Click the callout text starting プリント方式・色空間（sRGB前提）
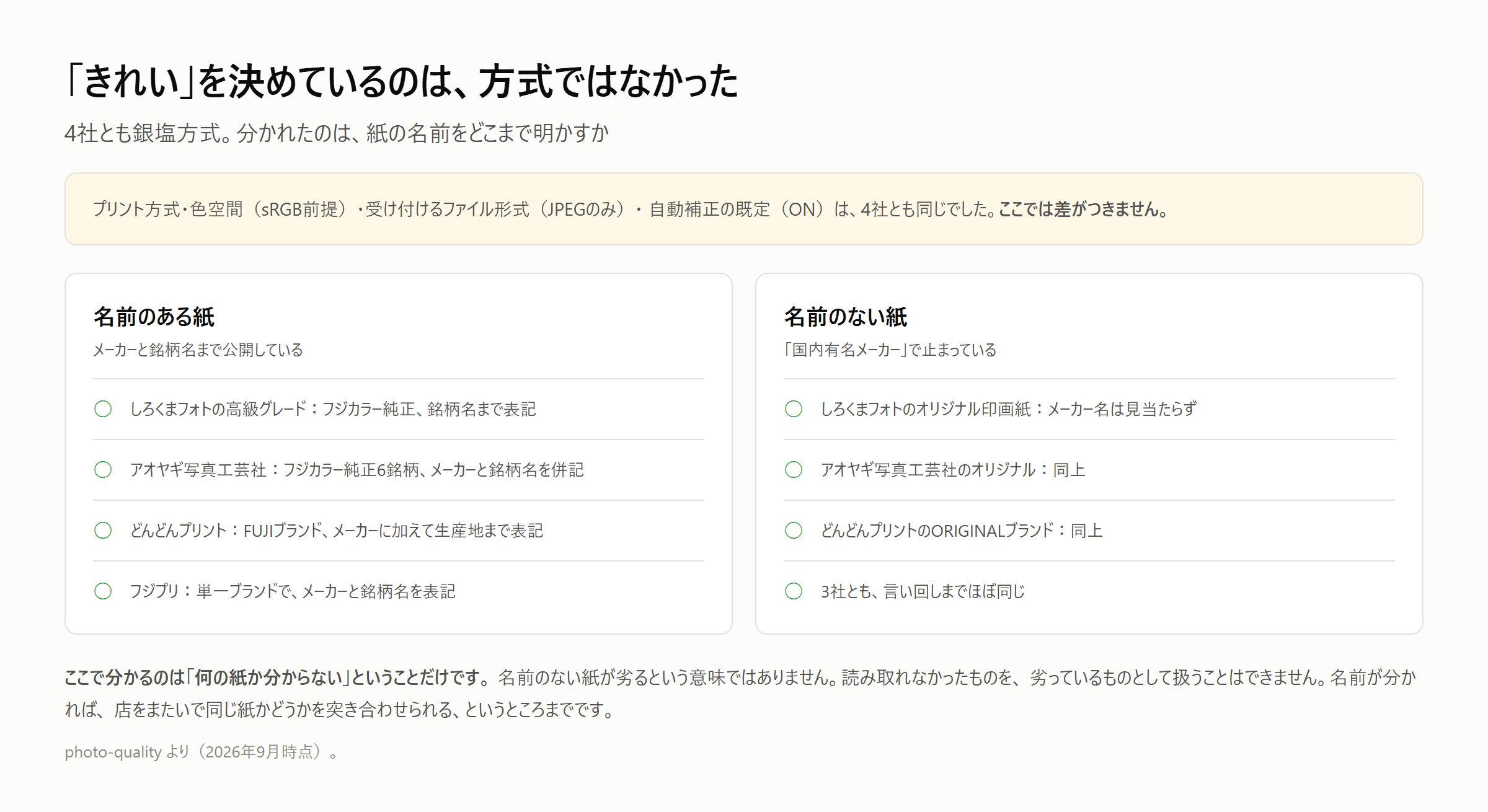Screen dimensions: 1488x812 pos(631,210)
